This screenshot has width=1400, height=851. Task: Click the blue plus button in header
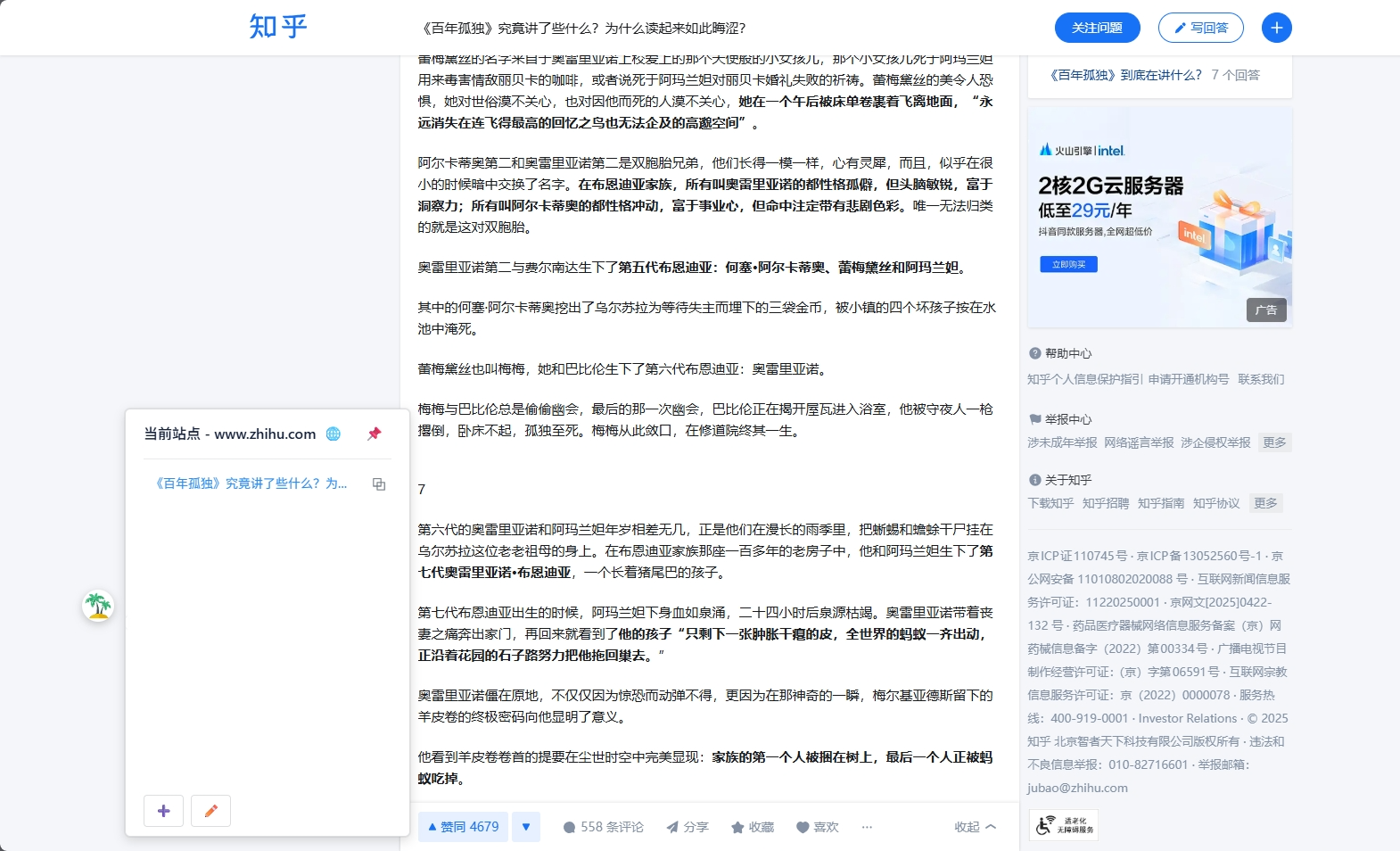point(1276,28)
